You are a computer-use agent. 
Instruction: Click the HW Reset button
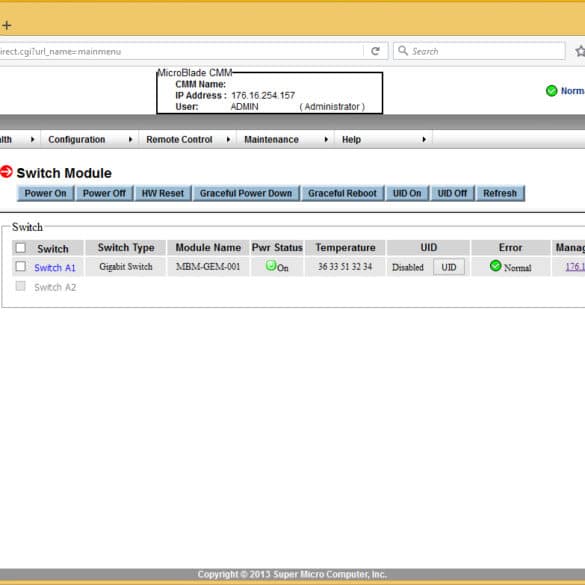coord(163,193)
